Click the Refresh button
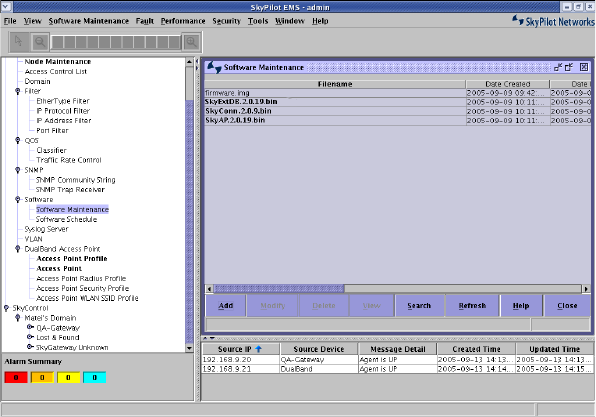The image size is (596, 417). click(472, 306)
